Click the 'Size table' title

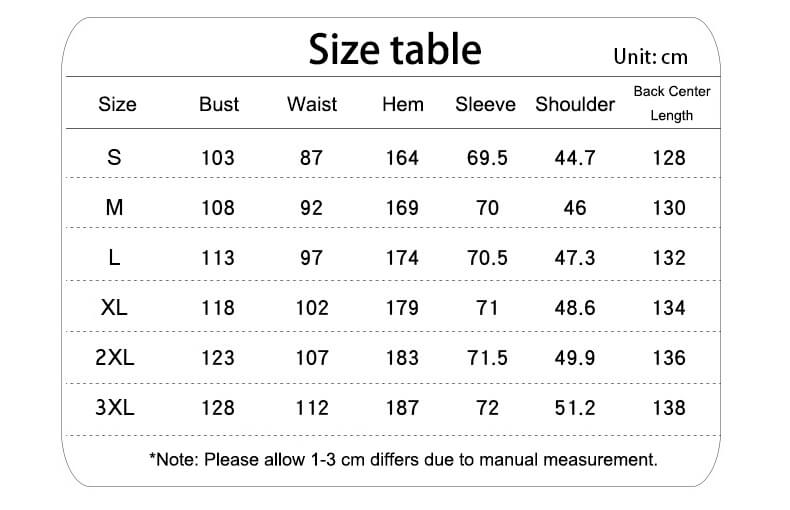[394, 48]
